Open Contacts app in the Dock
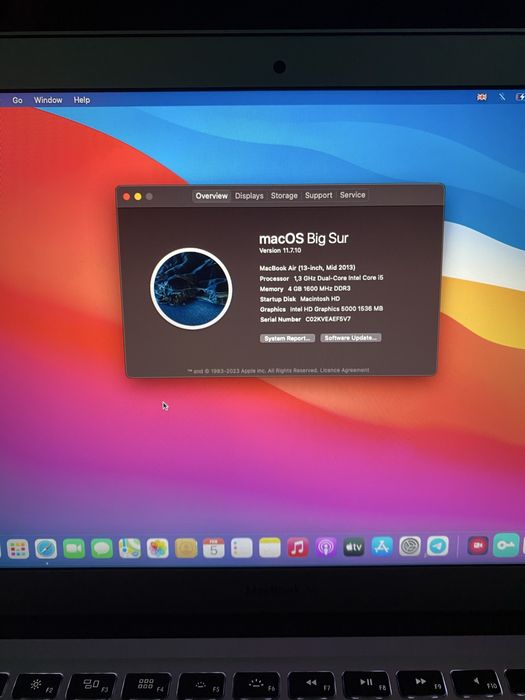525x700 pixels. point(186,548)
